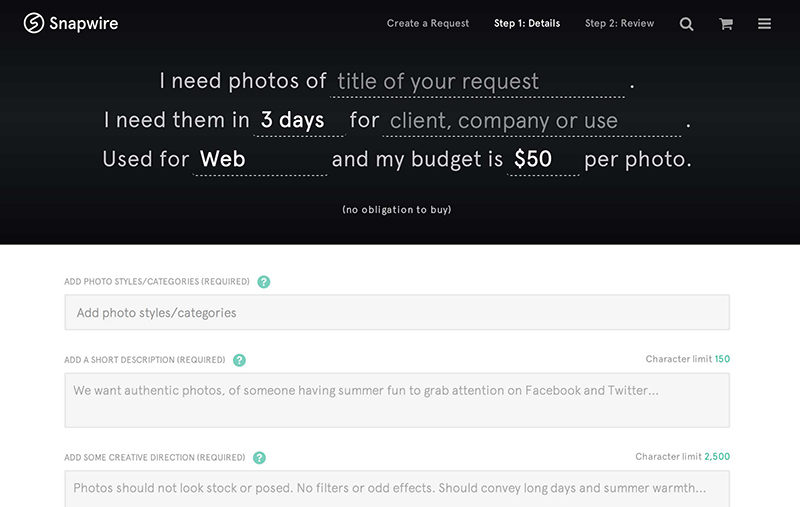Show help for short description
The image size is (800, 507).
[239, 360]
